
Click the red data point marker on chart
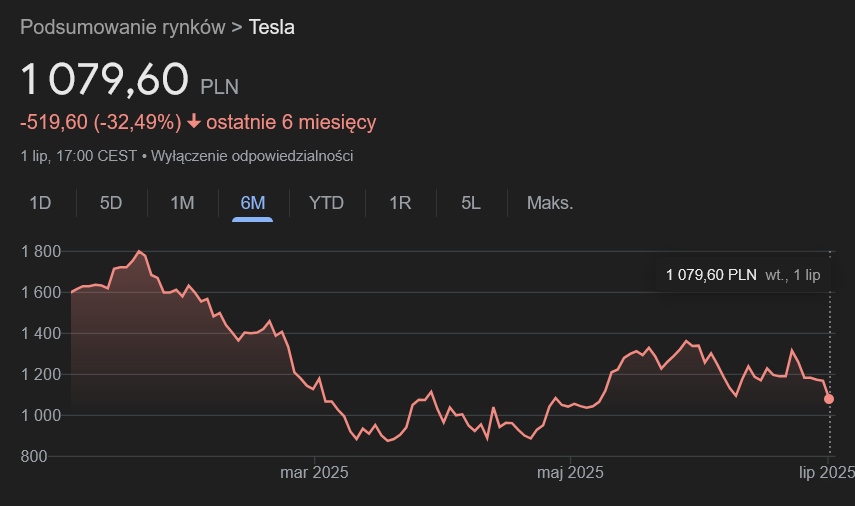click(829, 399)
